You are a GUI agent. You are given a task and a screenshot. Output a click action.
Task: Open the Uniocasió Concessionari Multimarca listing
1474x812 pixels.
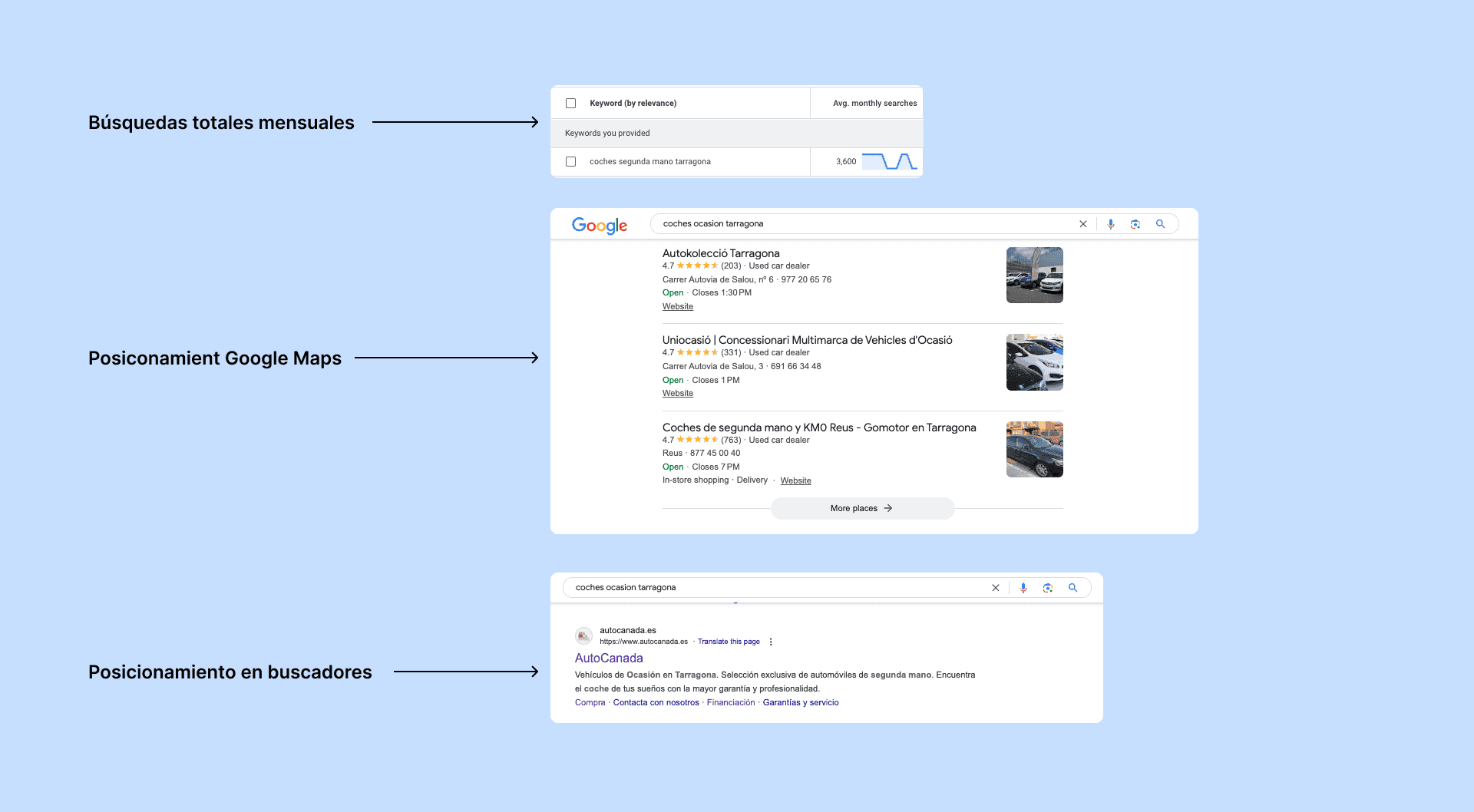[x=808, y=340]
